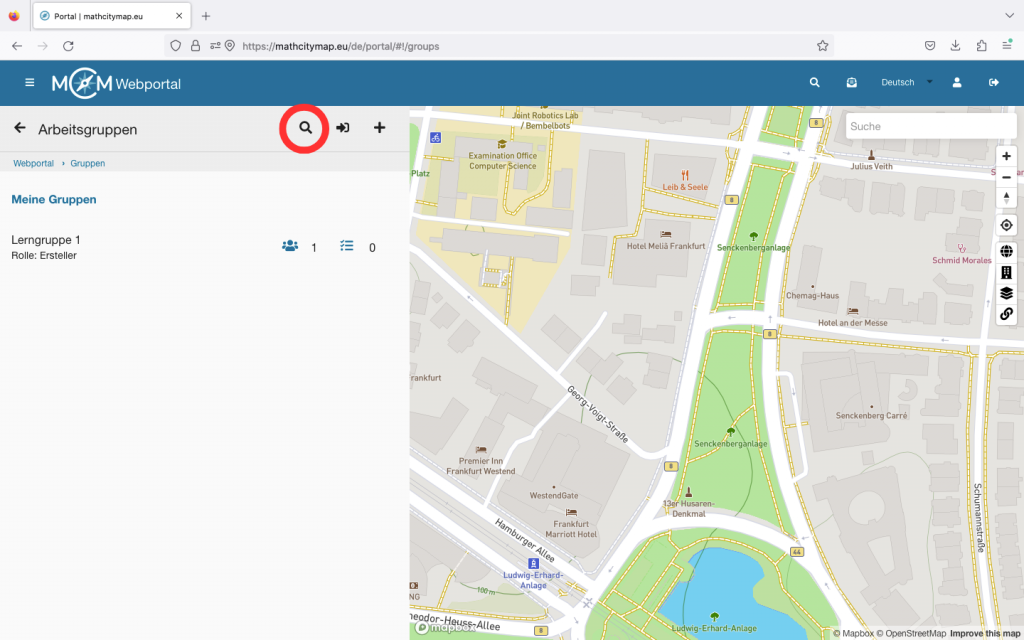The image size is (1024, 640).
Task: Create a new group with plus icon
Action: pyautogui.click(x=379, y=128)
